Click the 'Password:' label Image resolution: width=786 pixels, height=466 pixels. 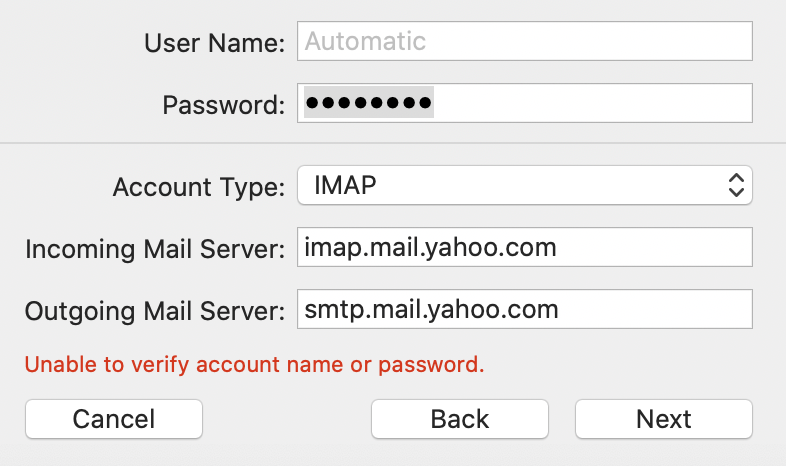point(224,105)
